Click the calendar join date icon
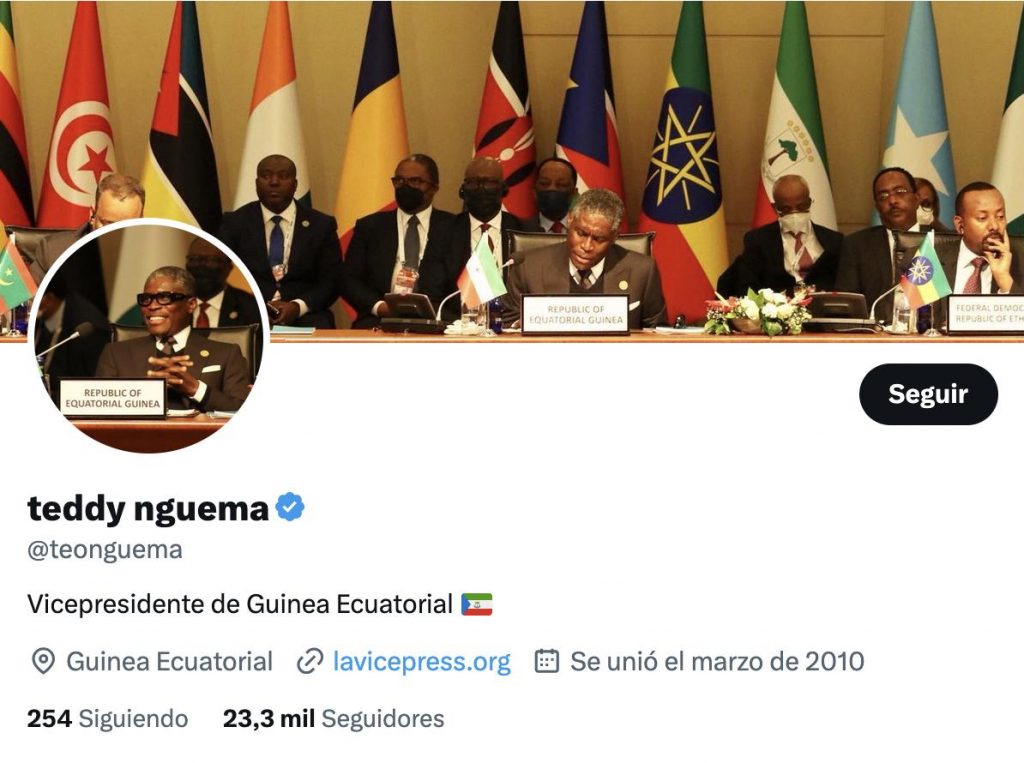This screenshot has width=1024, height=763. point(547,661)
